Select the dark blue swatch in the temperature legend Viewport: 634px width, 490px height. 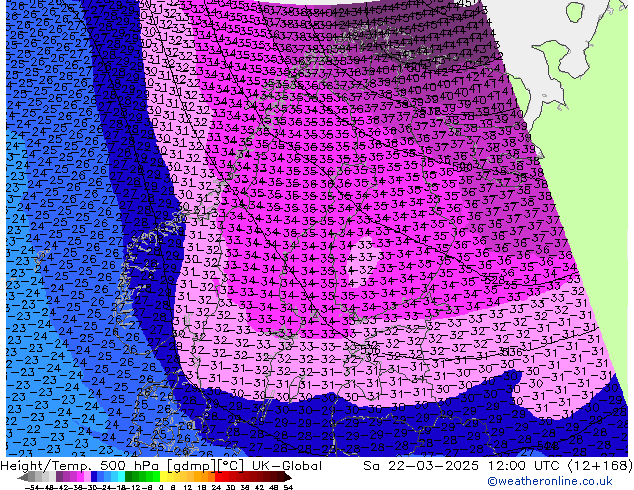(94, 477)
